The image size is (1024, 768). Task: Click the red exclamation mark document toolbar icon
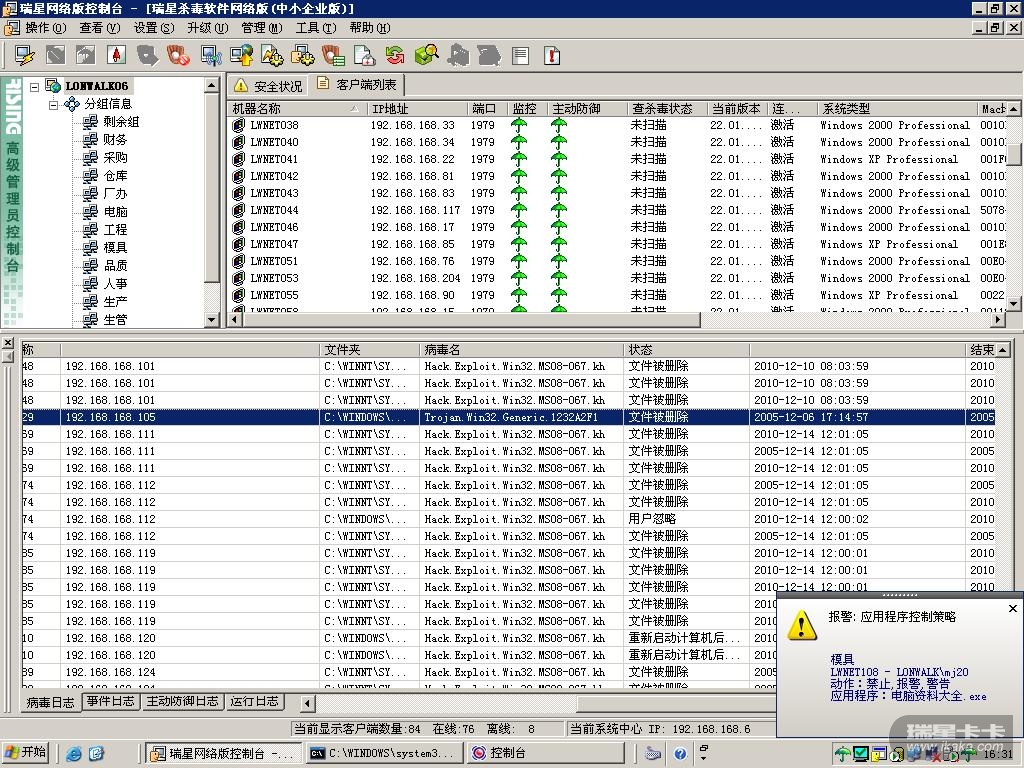tap(551, 56)
